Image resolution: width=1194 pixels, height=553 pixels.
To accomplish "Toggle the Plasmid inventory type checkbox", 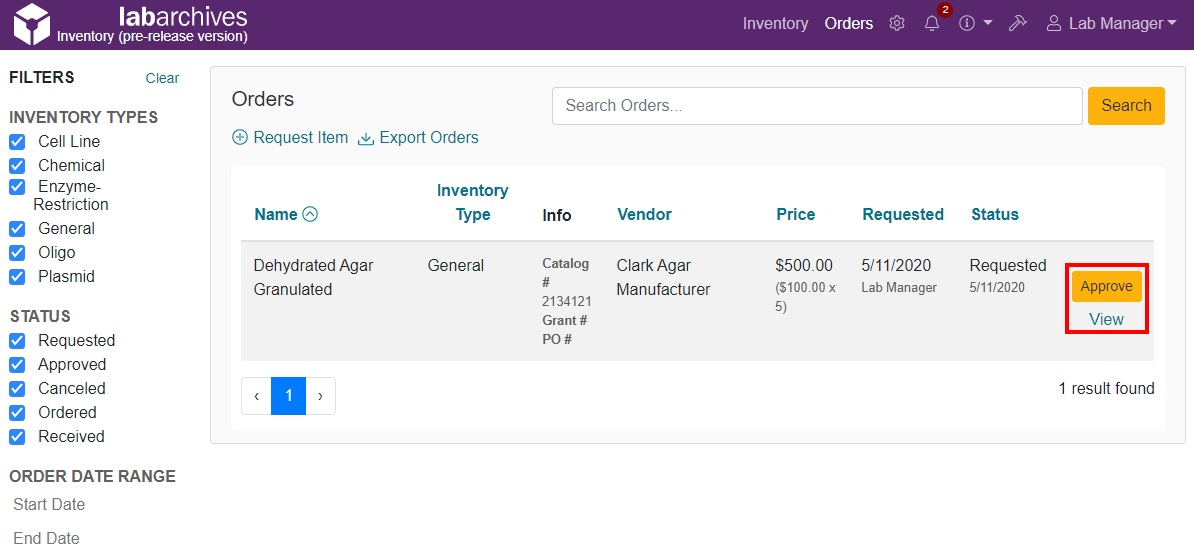I will click(x=17, y=277).
